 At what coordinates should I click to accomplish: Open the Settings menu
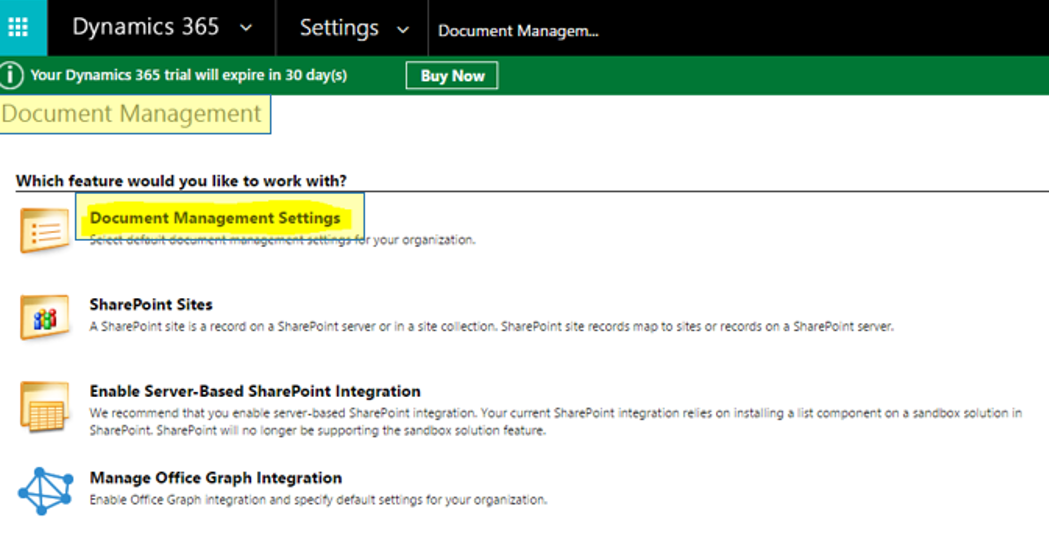coord(339,27)
